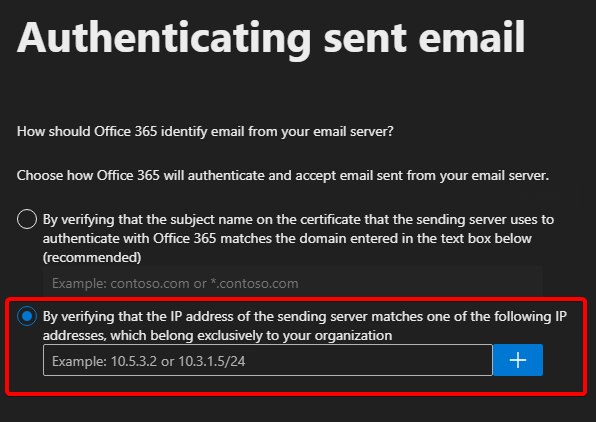This screenshot has height=422, width=596.
Task: Click the 'How should Office 365 identify email' question
Action: tap(205, 132)
